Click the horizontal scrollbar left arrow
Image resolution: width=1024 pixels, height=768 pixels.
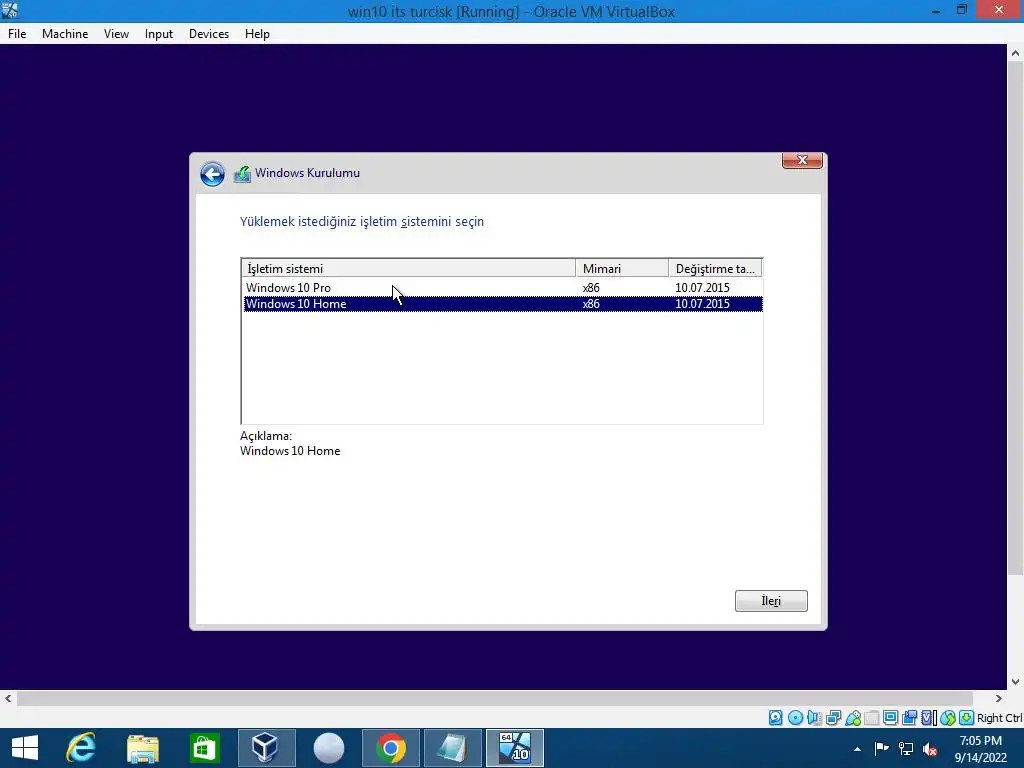(8, 698)
